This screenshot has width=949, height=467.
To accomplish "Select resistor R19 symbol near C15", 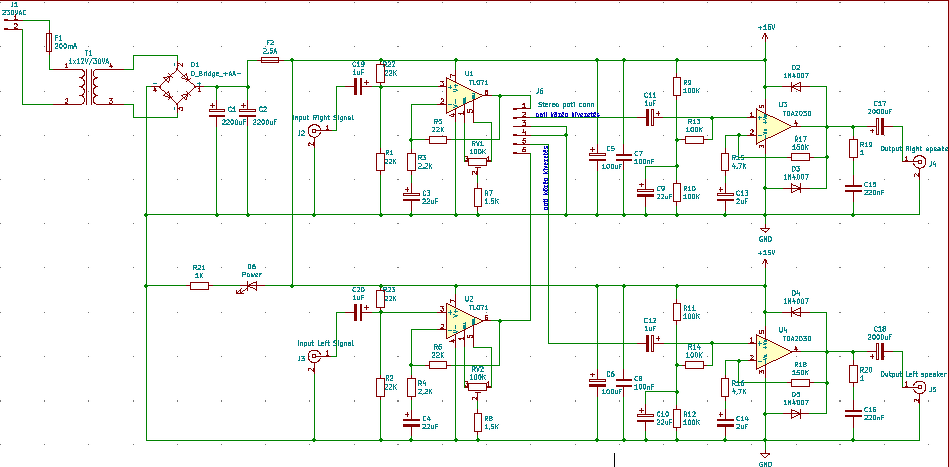I will tap(853, 148).
